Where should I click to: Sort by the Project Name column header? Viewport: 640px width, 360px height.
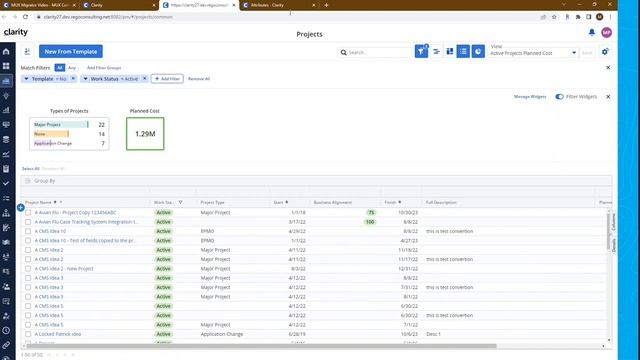point(38,202)
